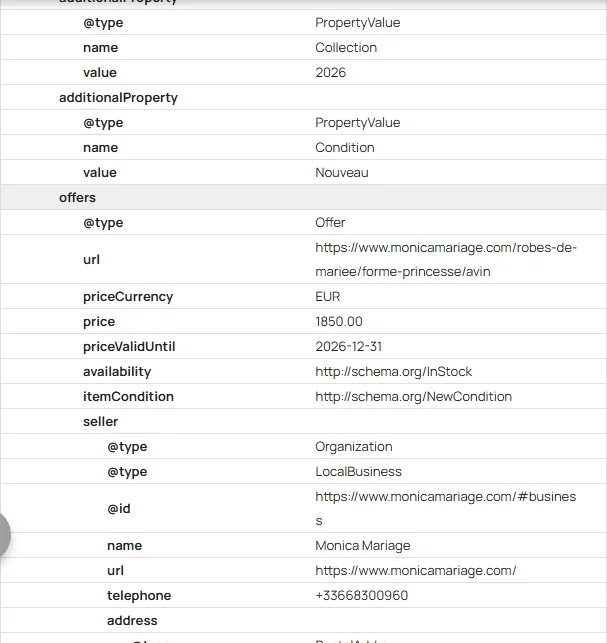Click the 'Condition' name value
Screen dimensions: 607x643
click(x=345, y=148)
